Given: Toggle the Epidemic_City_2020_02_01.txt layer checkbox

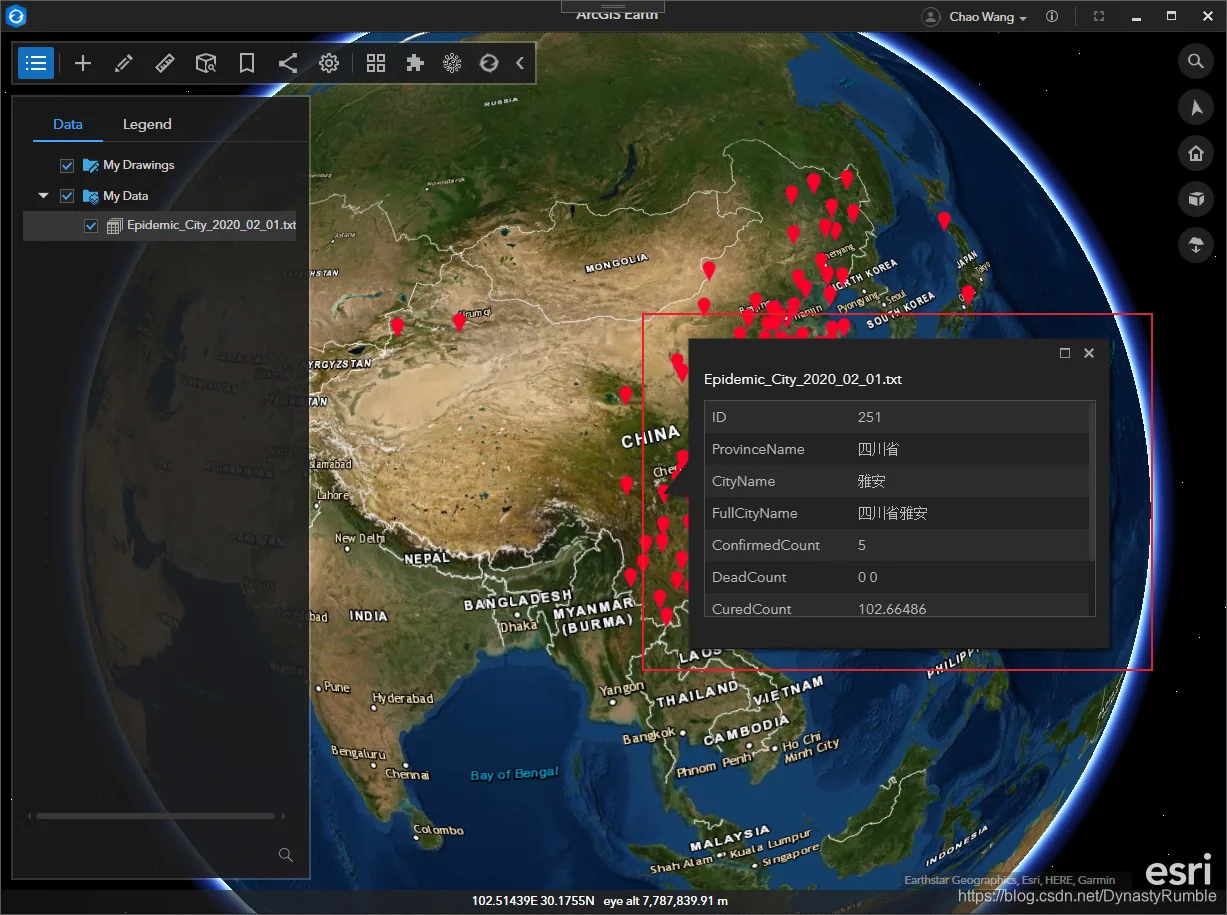Looking at the screenshot, I should (x=91, y=226).
